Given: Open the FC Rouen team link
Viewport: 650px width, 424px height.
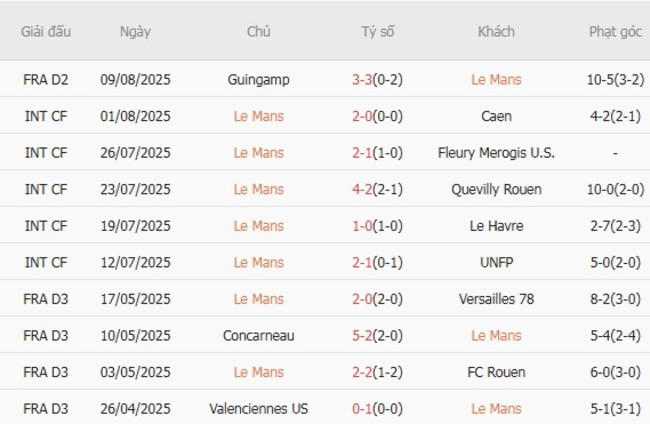Looking at the screenshot, I should pyautogui.click(x=496, y=372).
